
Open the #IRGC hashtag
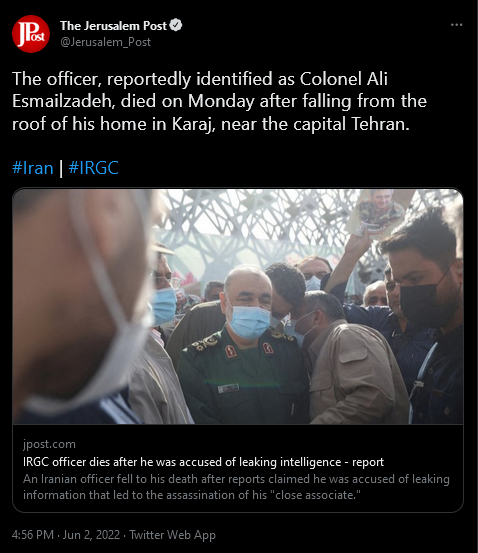[x=93, y=168]
